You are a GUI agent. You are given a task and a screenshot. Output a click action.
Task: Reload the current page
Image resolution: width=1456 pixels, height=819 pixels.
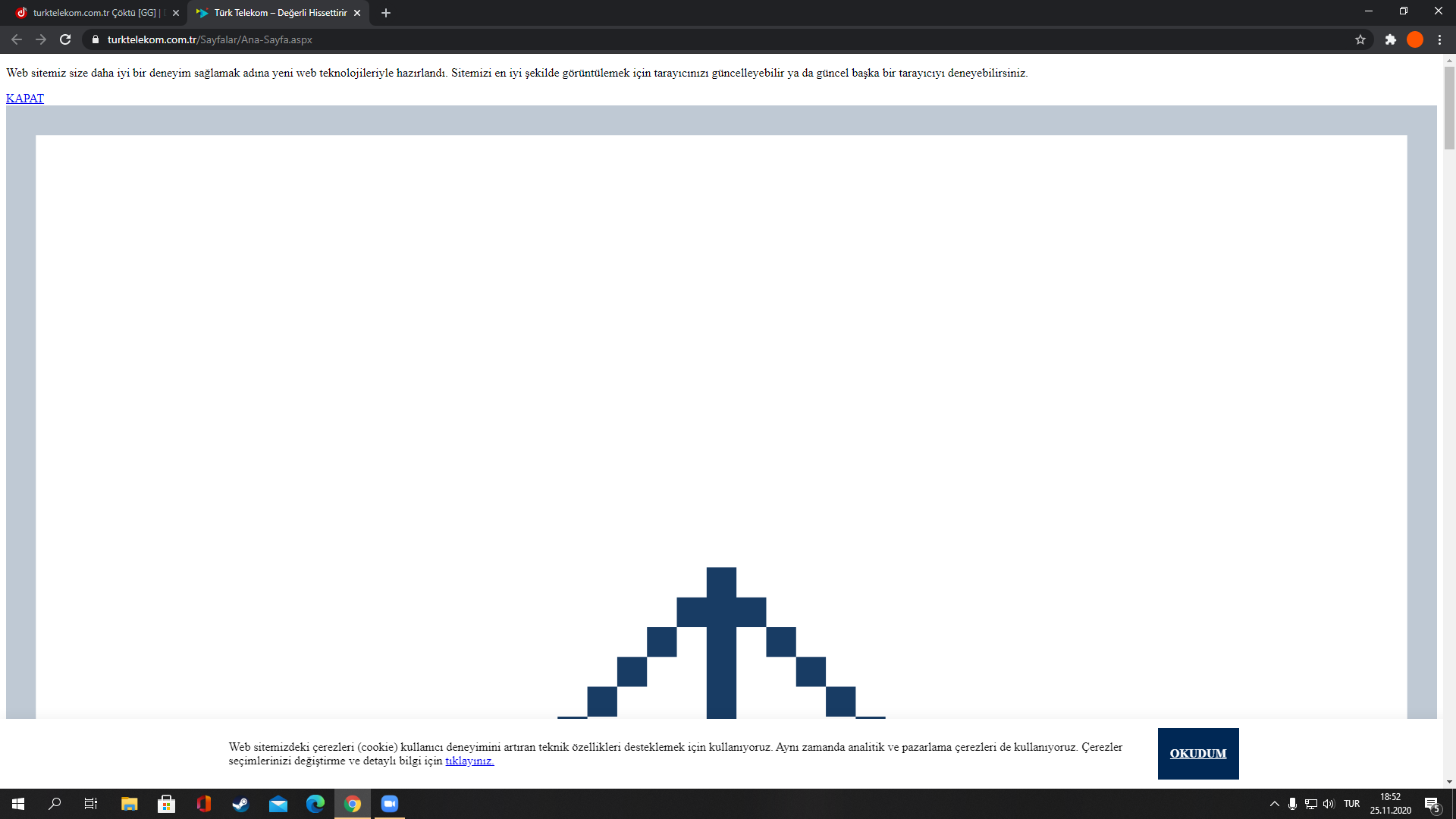pyautogui.click(x=65, y=39)
